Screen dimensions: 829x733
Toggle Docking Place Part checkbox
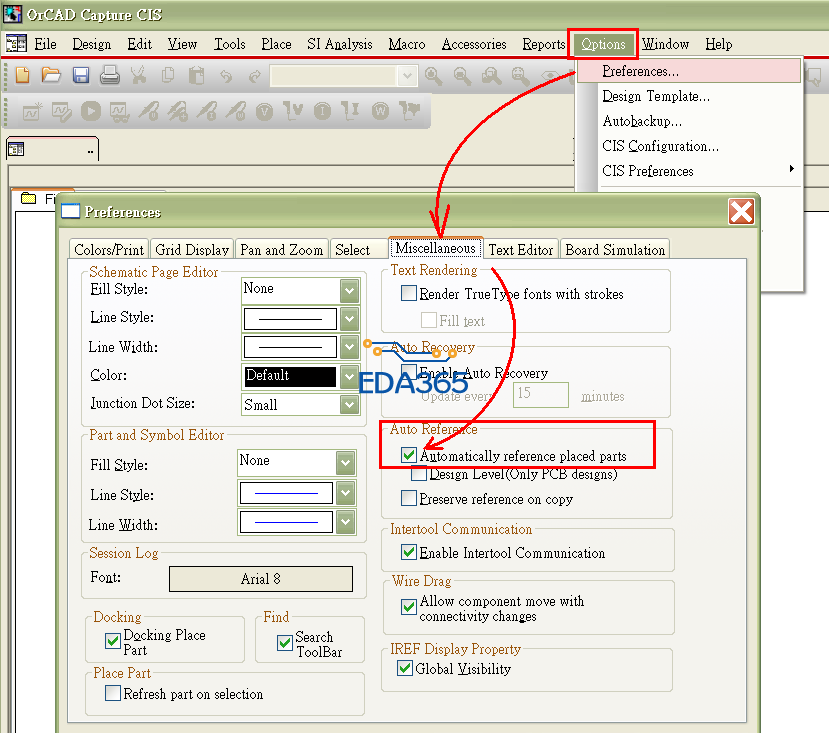click(x=113, y=642)
